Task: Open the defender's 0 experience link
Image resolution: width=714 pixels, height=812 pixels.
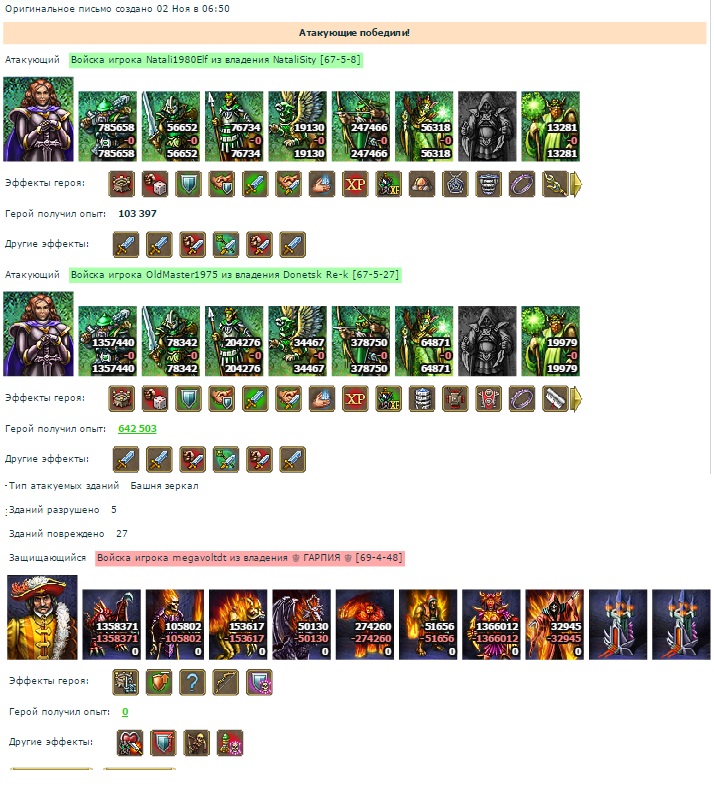Action: (125, 712)
